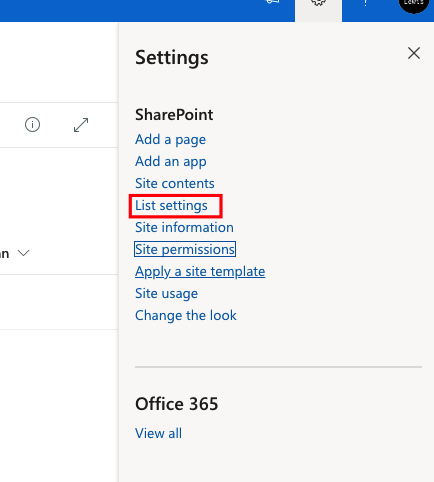Image resolution: width=434 pixels, height=482 pixels.
Task: Go to Site information
Action: [x=184, y=227]
